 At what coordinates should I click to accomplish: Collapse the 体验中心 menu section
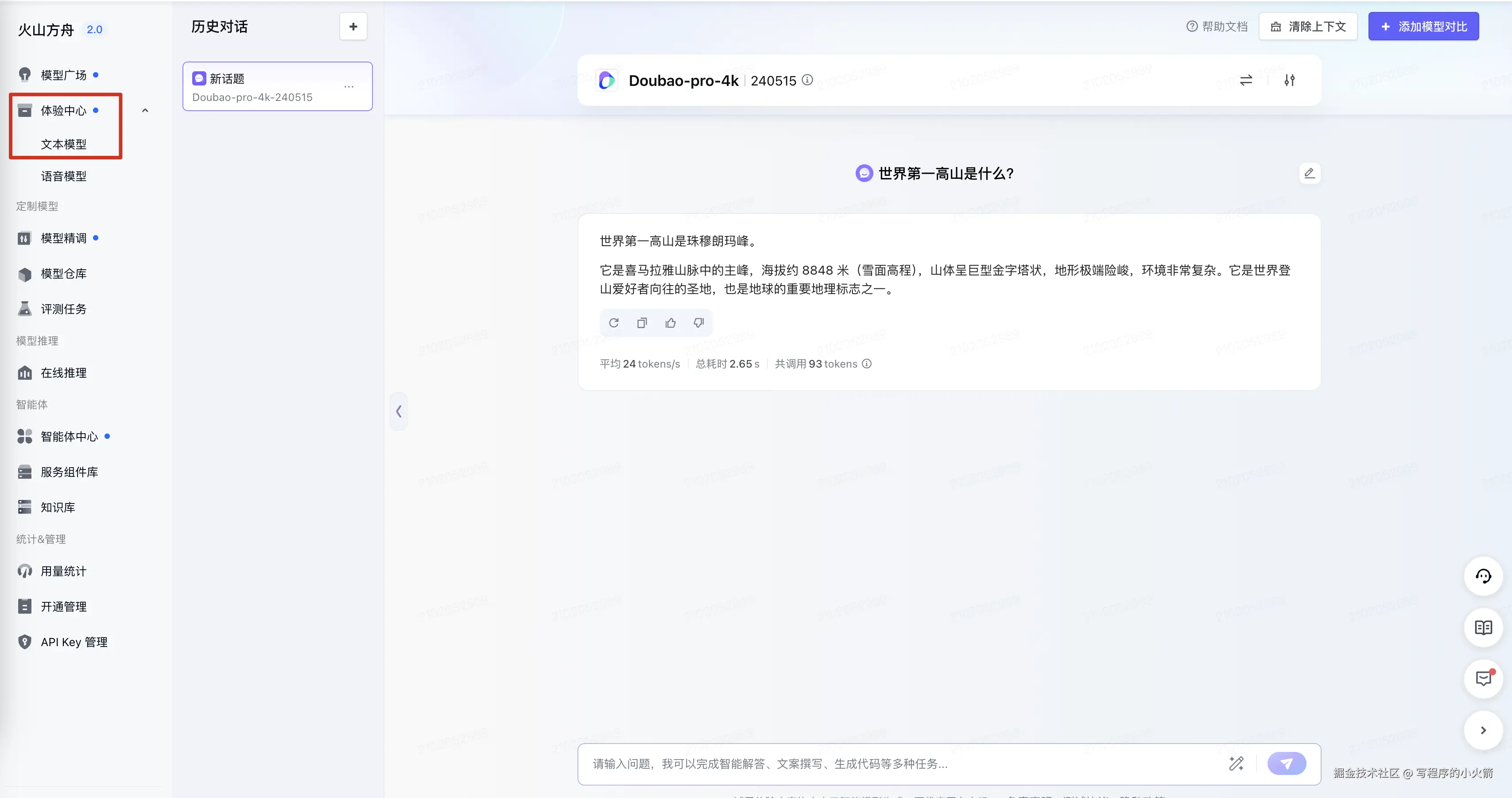(145, 110)
